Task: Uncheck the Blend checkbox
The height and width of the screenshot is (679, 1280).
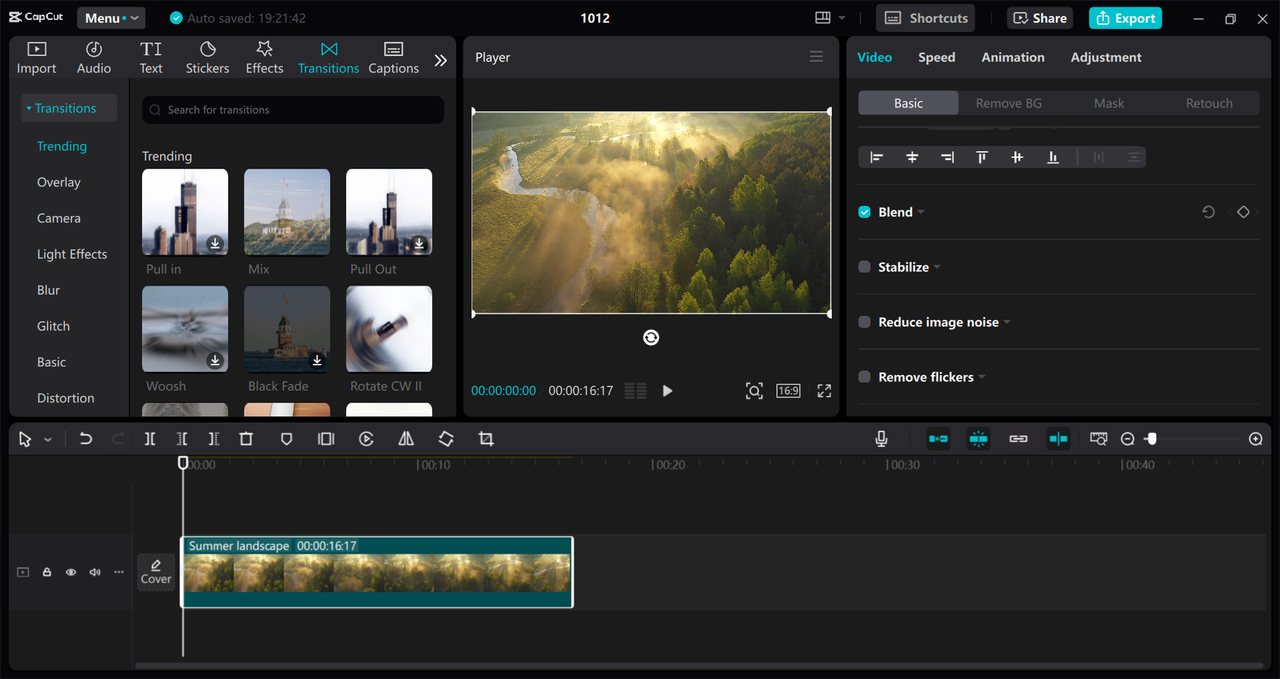Action: click(x=865, y=212)
